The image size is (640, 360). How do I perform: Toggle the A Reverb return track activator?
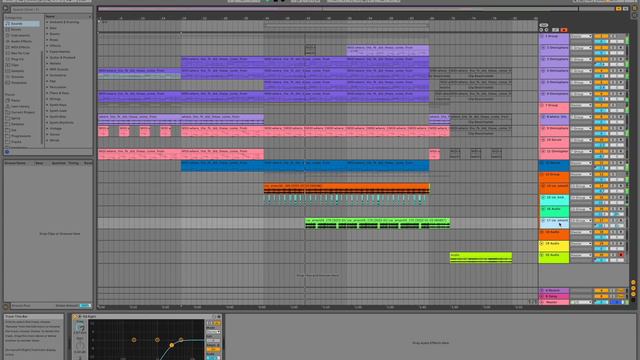point(601,291)
